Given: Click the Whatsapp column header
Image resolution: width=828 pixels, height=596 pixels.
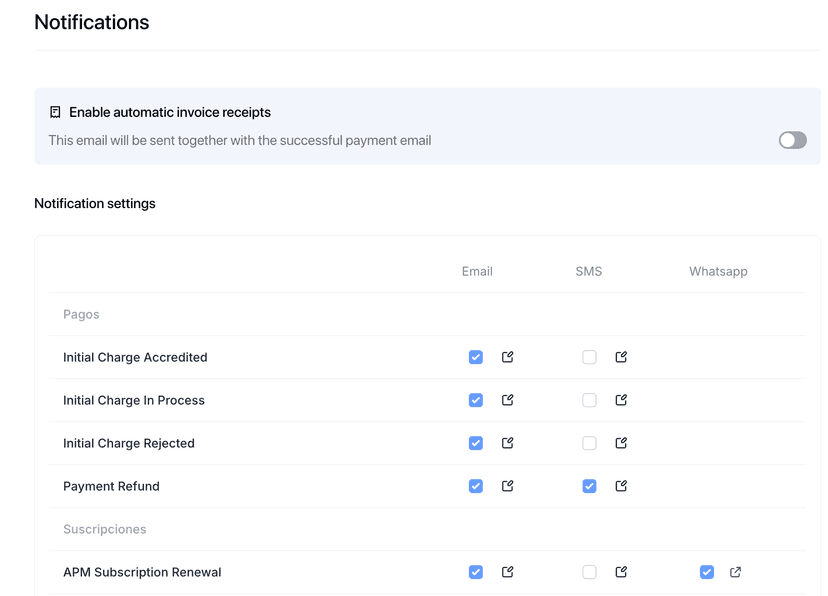Looking at the screenshot, I should (718, 271).
